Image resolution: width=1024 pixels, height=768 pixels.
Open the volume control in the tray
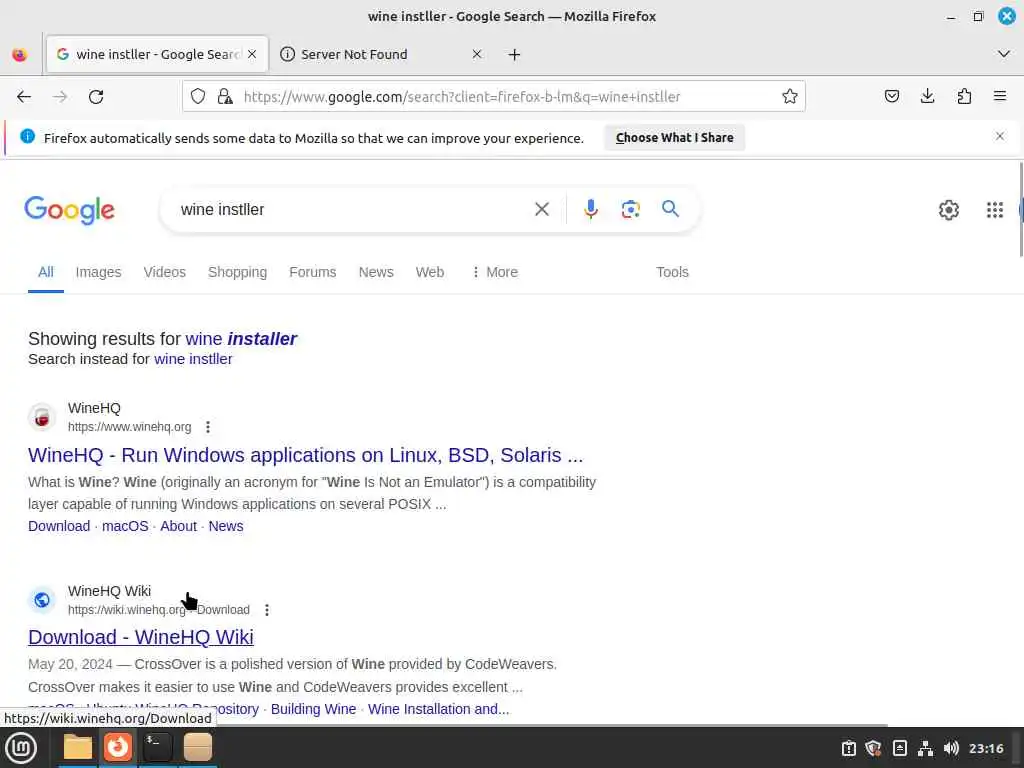click(x=951, y=748)
